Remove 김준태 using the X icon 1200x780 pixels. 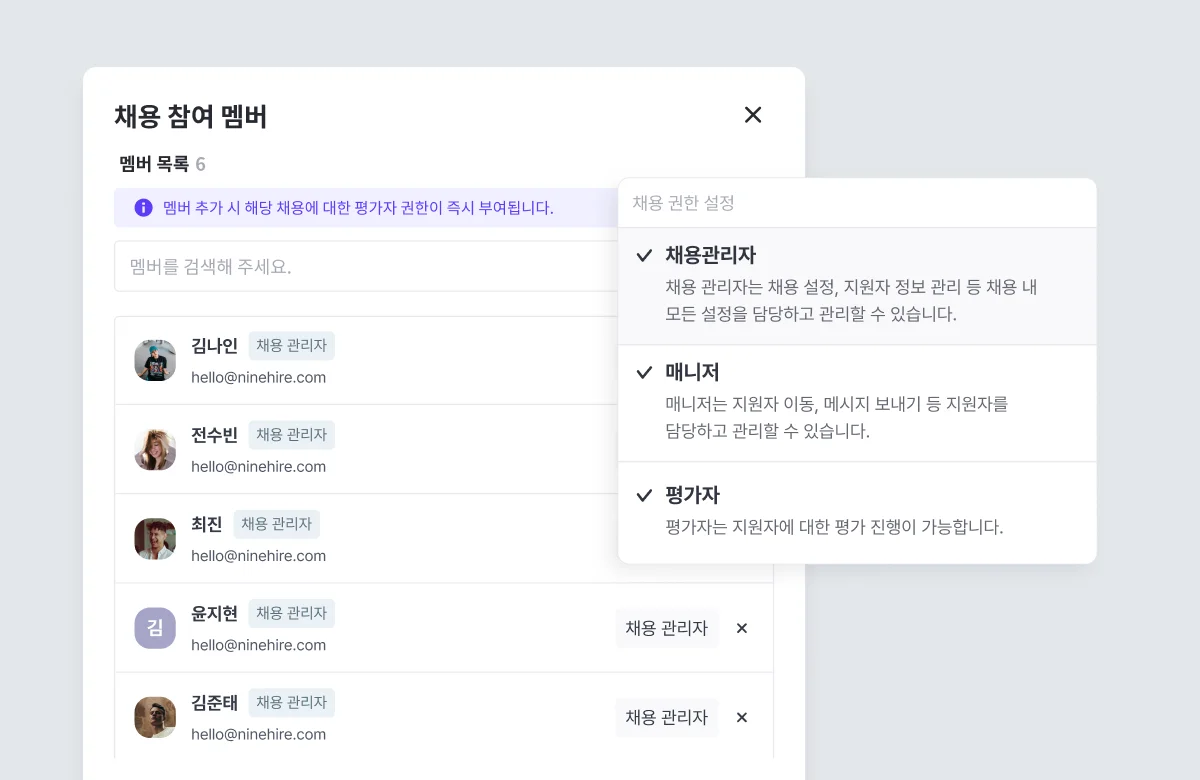pyautogui.click(x=742, y=717)
